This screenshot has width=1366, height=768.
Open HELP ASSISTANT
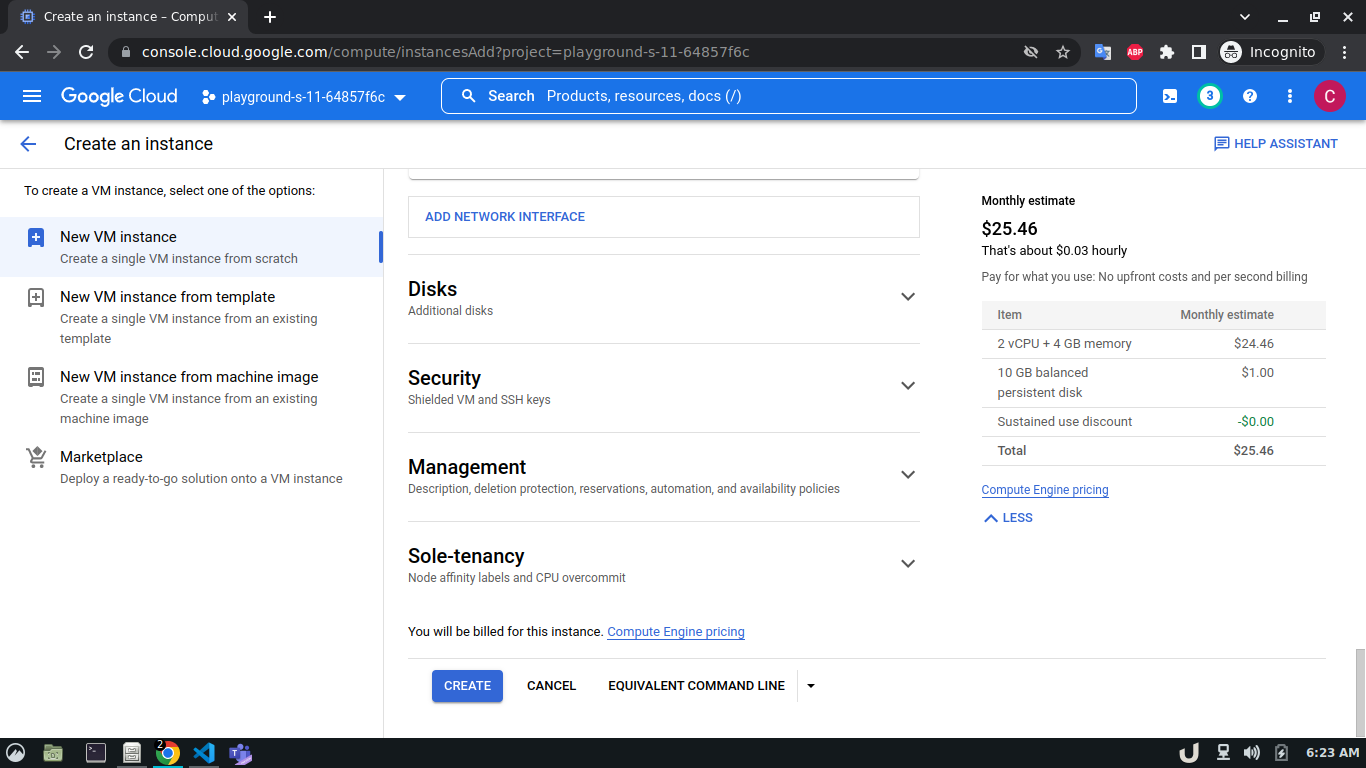[x=1275, y=144]
